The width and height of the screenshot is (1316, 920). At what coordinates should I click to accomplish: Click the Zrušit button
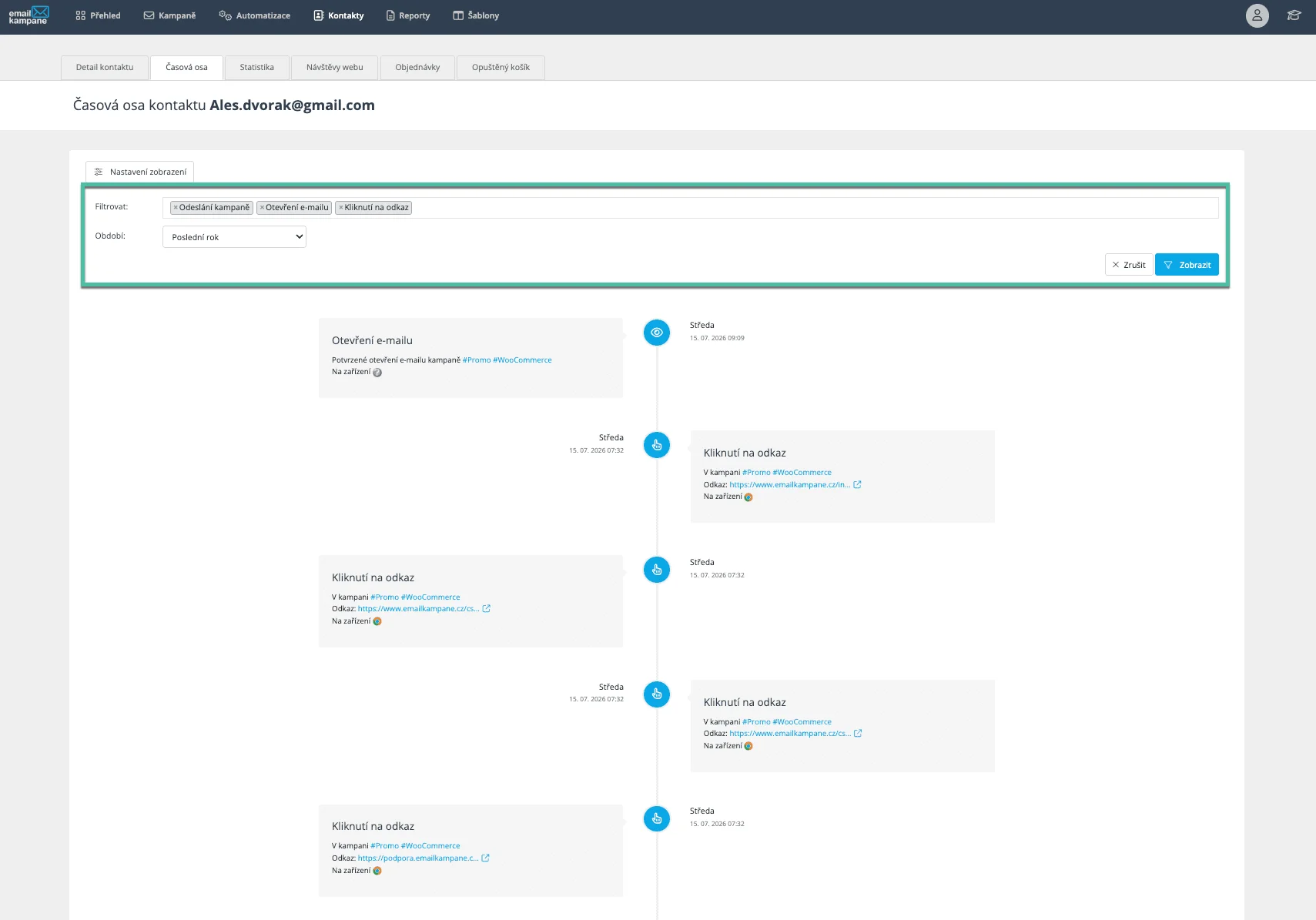click(x=1129, y=265)
